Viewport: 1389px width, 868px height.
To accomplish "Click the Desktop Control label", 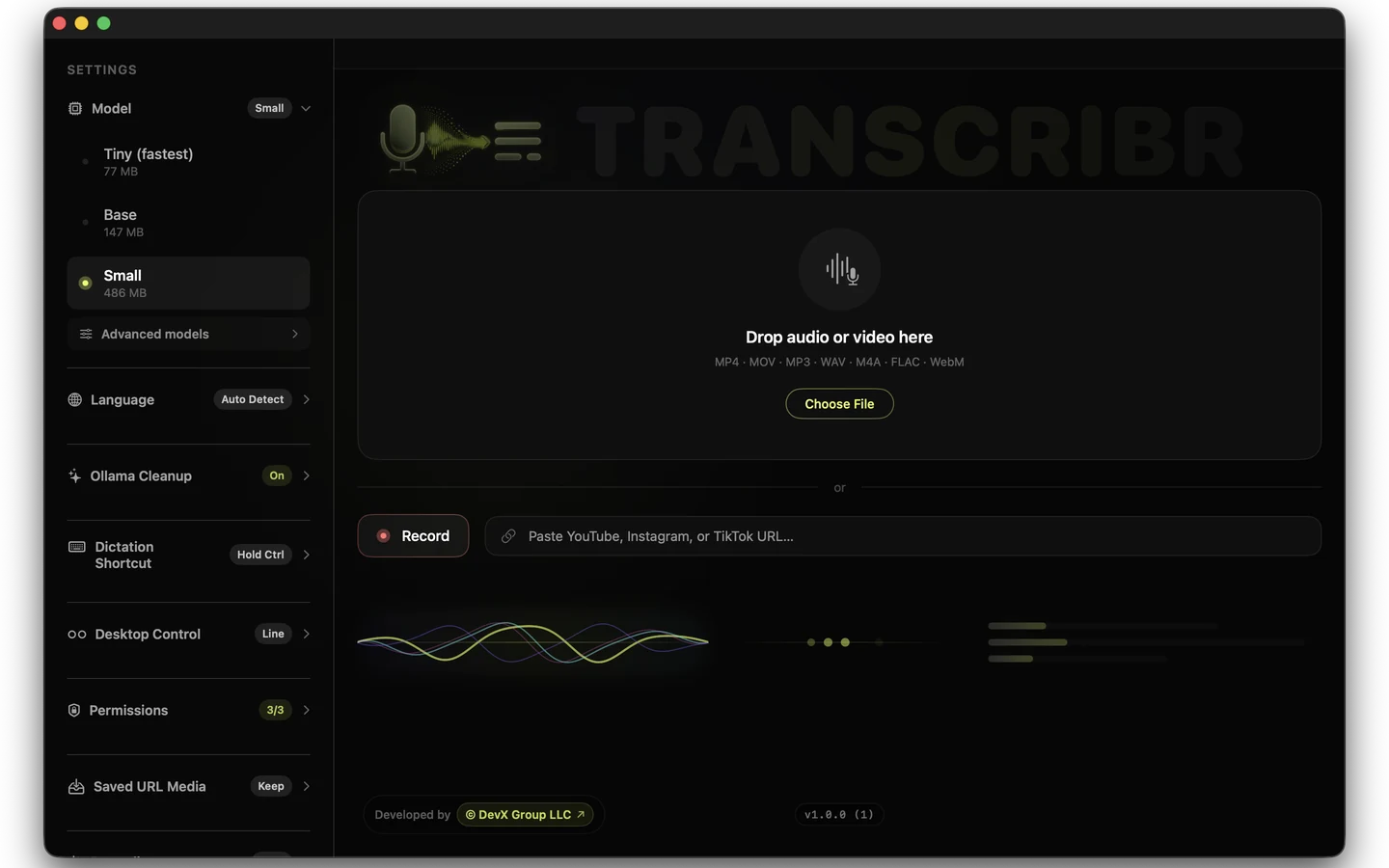I will pos(148,634).
